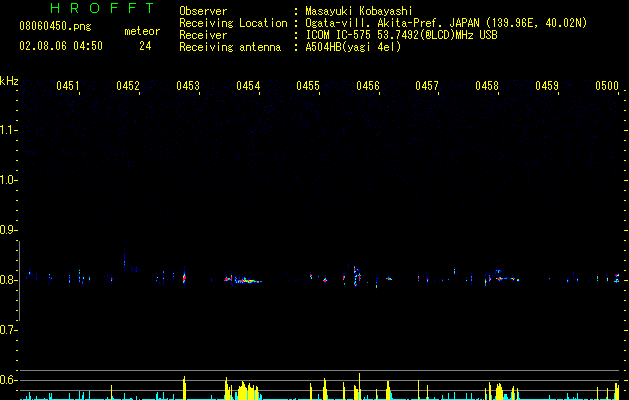
Task: Click the date stamp 02.08.06 04:50
Action: [61, 46]
